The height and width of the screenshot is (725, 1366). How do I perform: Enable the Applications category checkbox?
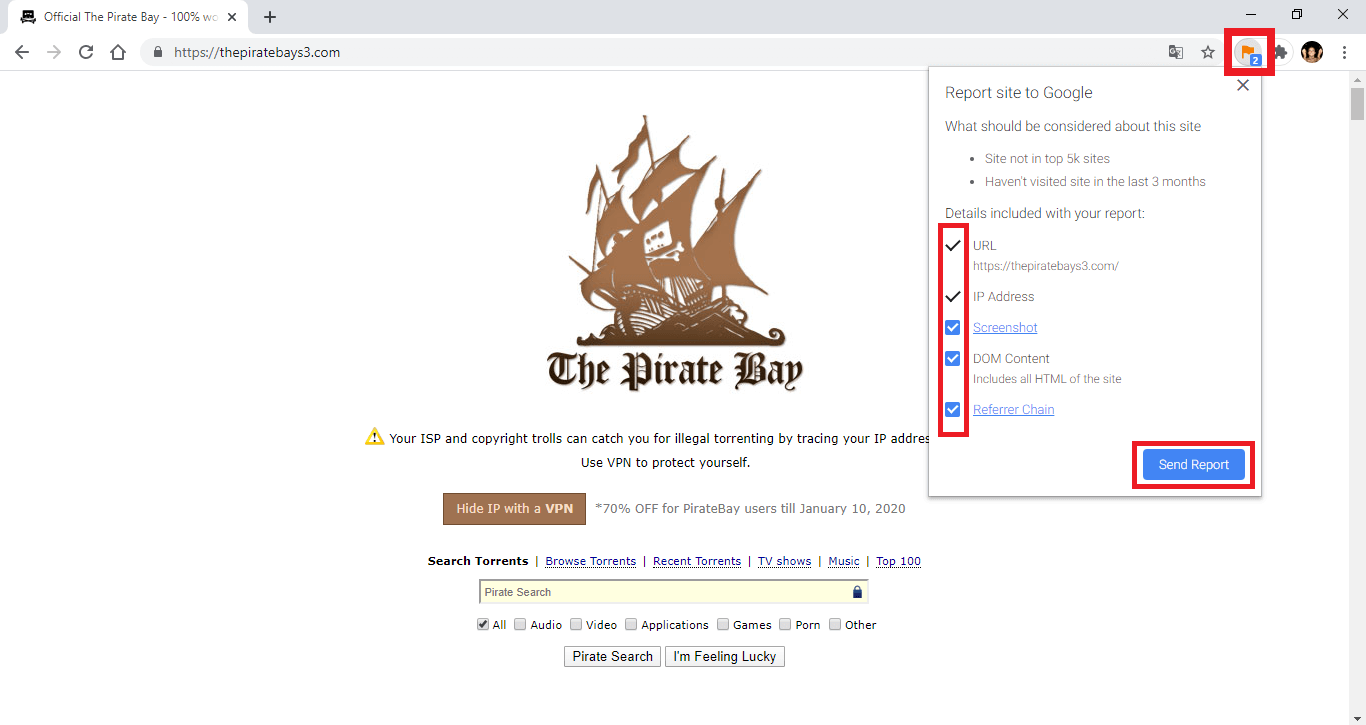[x=631, y=624]
